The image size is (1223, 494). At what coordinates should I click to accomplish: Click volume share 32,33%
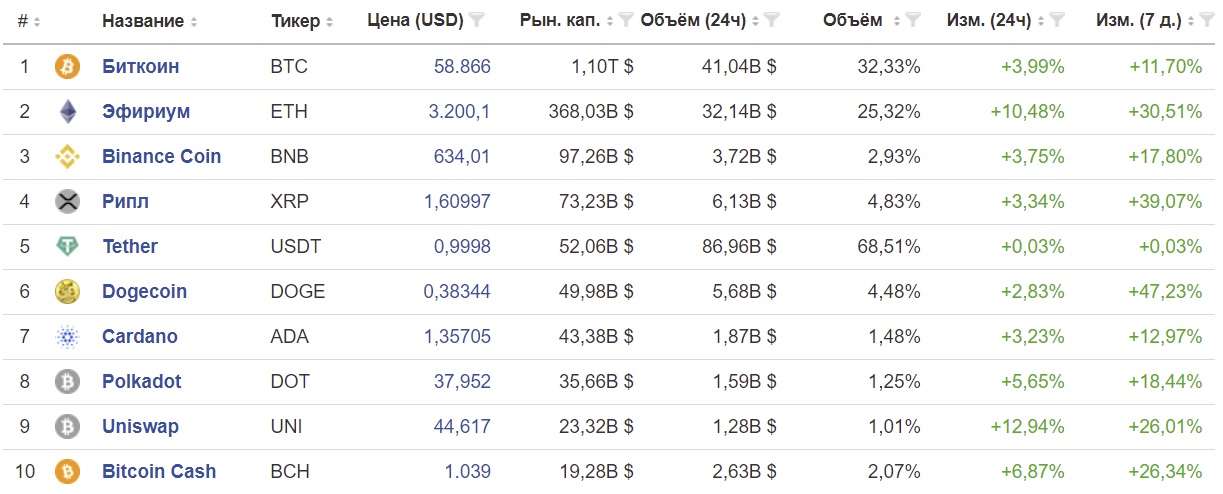(890, 67)
